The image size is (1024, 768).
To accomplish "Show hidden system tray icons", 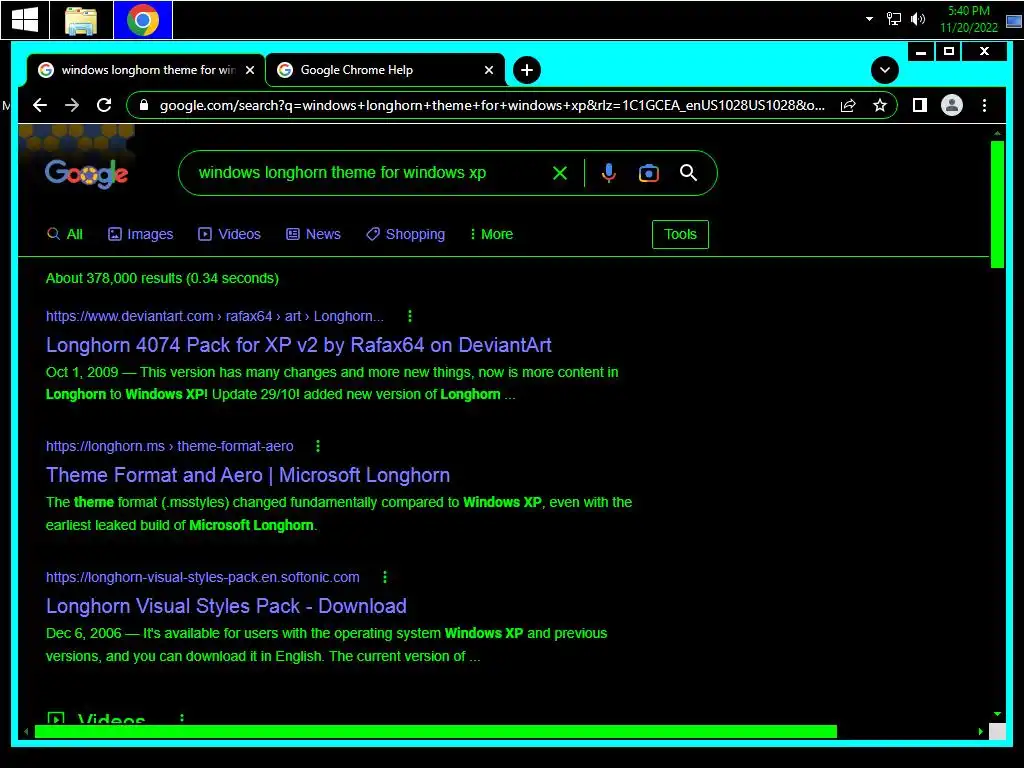I will (x=869, y=19).
